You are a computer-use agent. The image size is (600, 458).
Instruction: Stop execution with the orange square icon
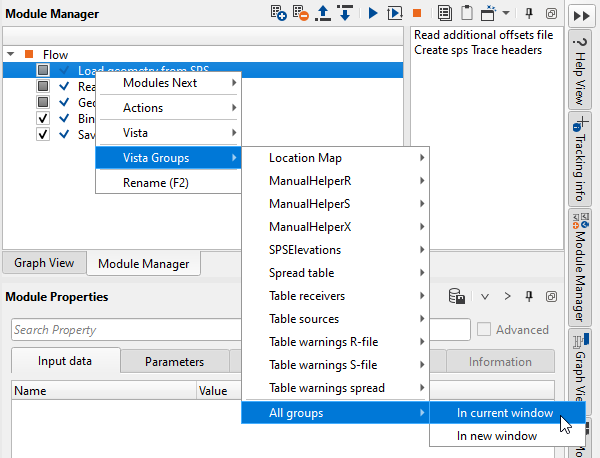click(416, 13)
